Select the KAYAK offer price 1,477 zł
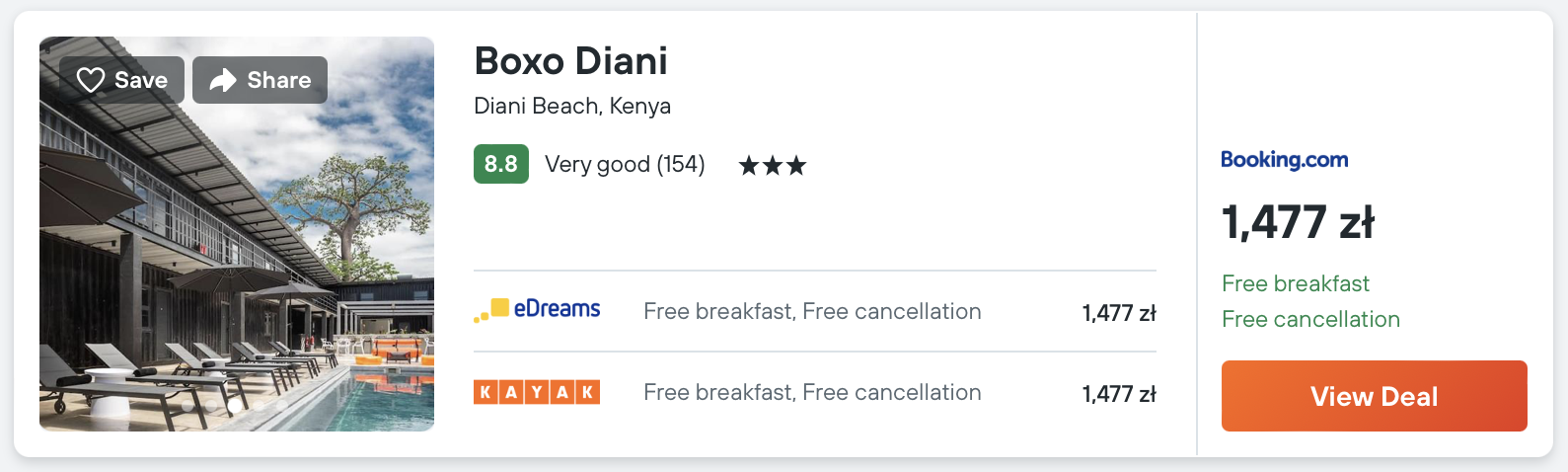This screenshot has height=472, width=1568. (1118, 394)
